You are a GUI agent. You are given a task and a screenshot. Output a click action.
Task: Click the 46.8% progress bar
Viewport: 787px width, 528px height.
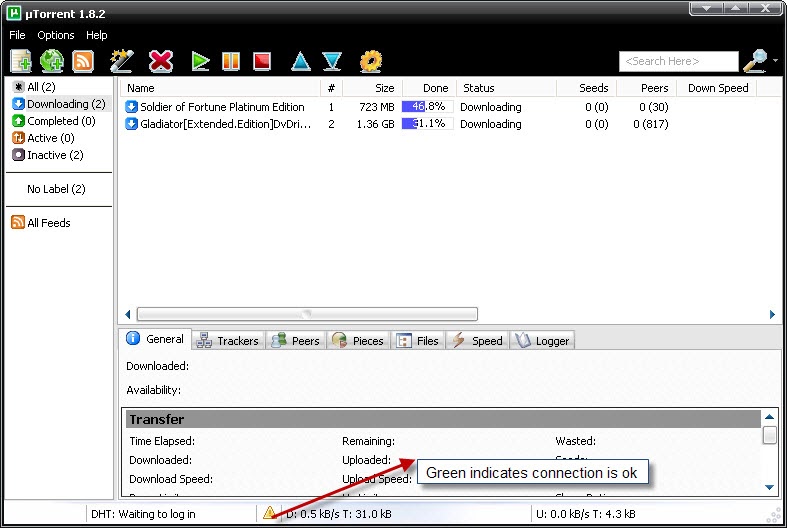428,106
